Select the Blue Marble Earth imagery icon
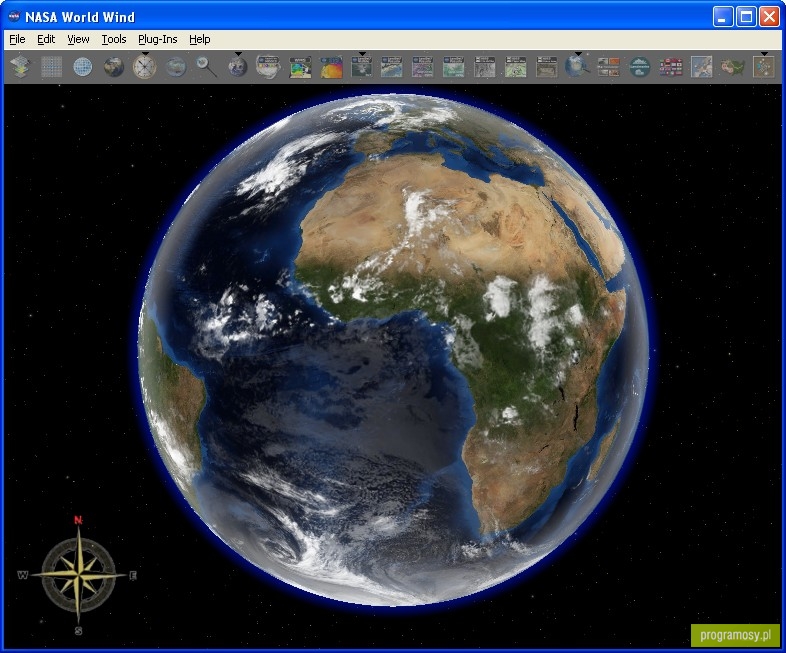The width and height of the screenshot is (786, 653). 238,67
